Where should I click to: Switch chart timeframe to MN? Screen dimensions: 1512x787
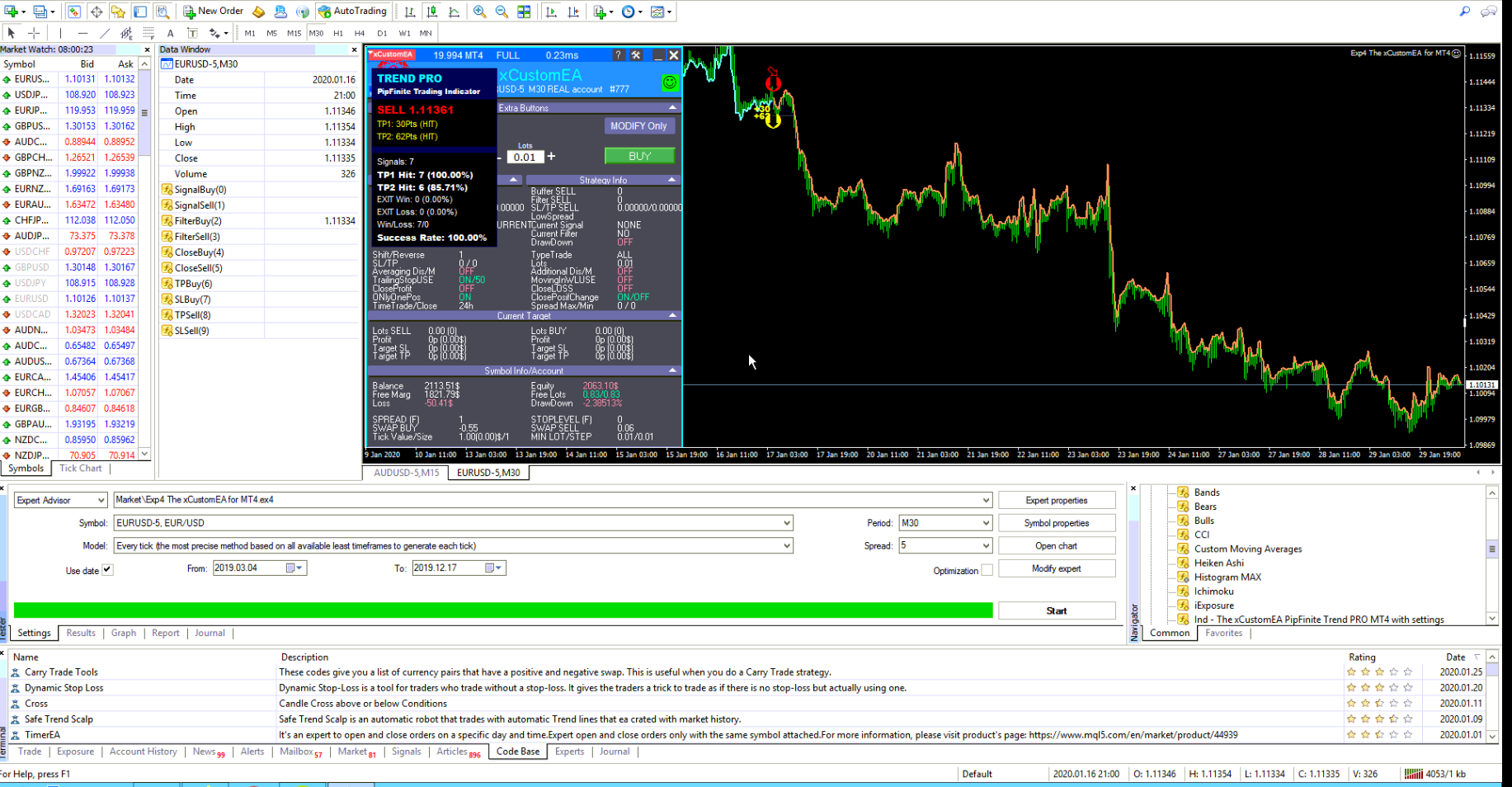click(x=426, y=33)
